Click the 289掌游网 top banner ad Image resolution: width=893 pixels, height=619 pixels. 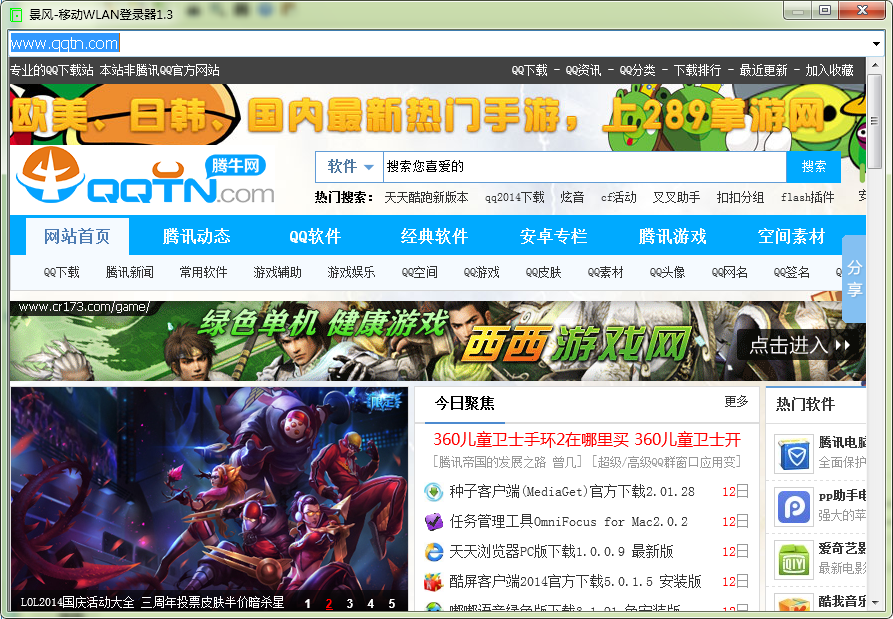[437, 114]
